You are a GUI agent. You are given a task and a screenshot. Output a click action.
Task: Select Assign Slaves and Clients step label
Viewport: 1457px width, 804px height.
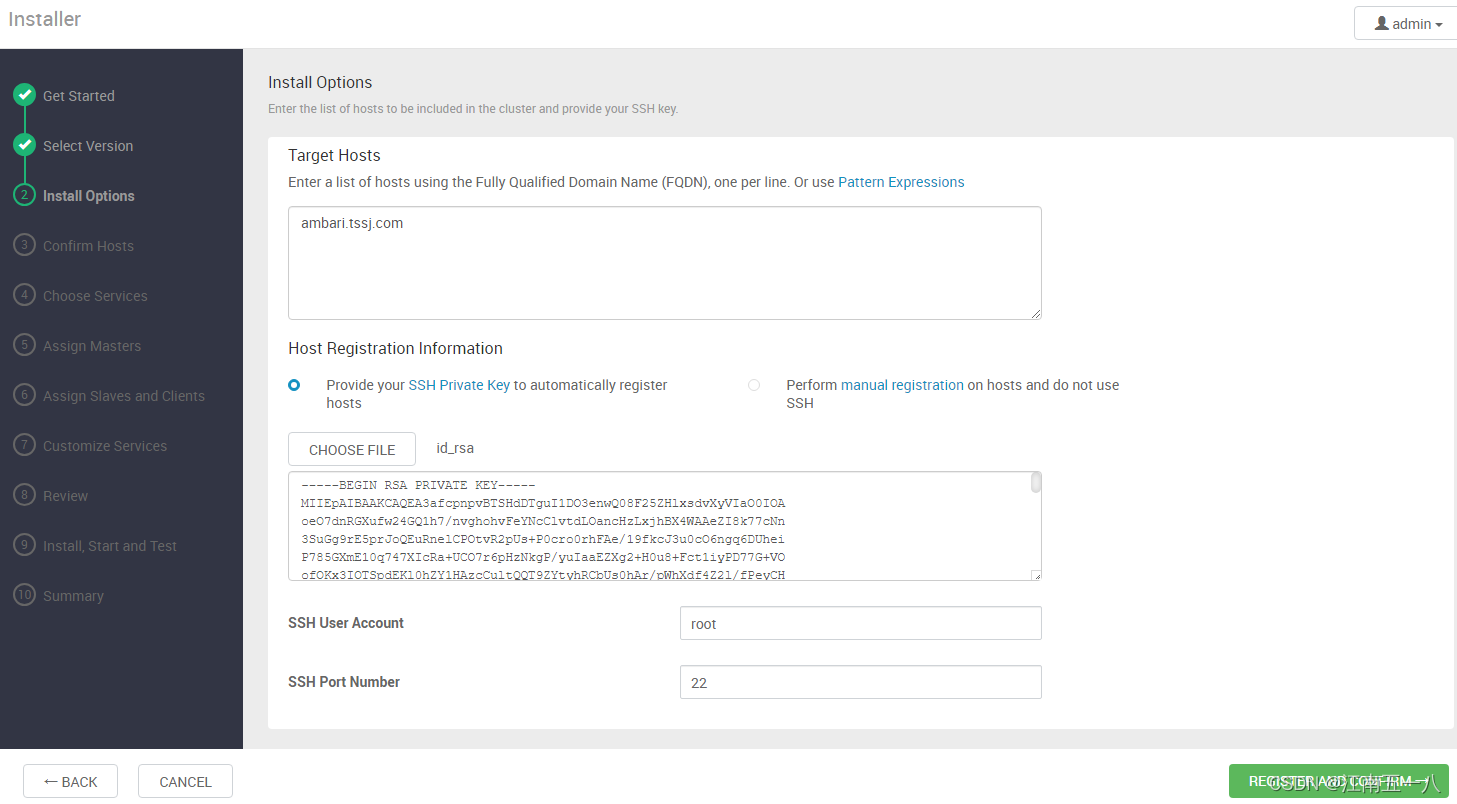(x=124, y=396)
